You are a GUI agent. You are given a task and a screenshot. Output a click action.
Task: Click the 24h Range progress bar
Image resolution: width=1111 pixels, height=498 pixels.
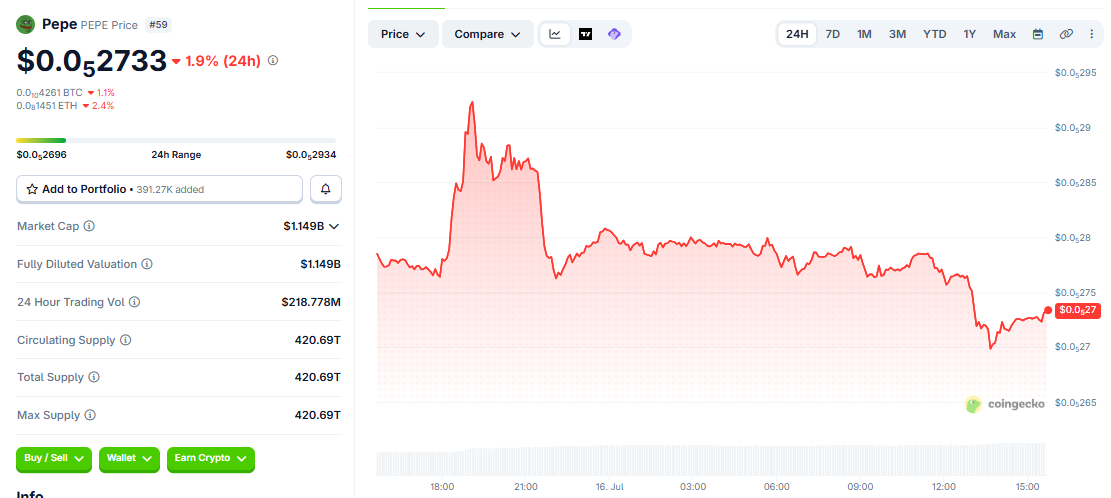[176, 140]
